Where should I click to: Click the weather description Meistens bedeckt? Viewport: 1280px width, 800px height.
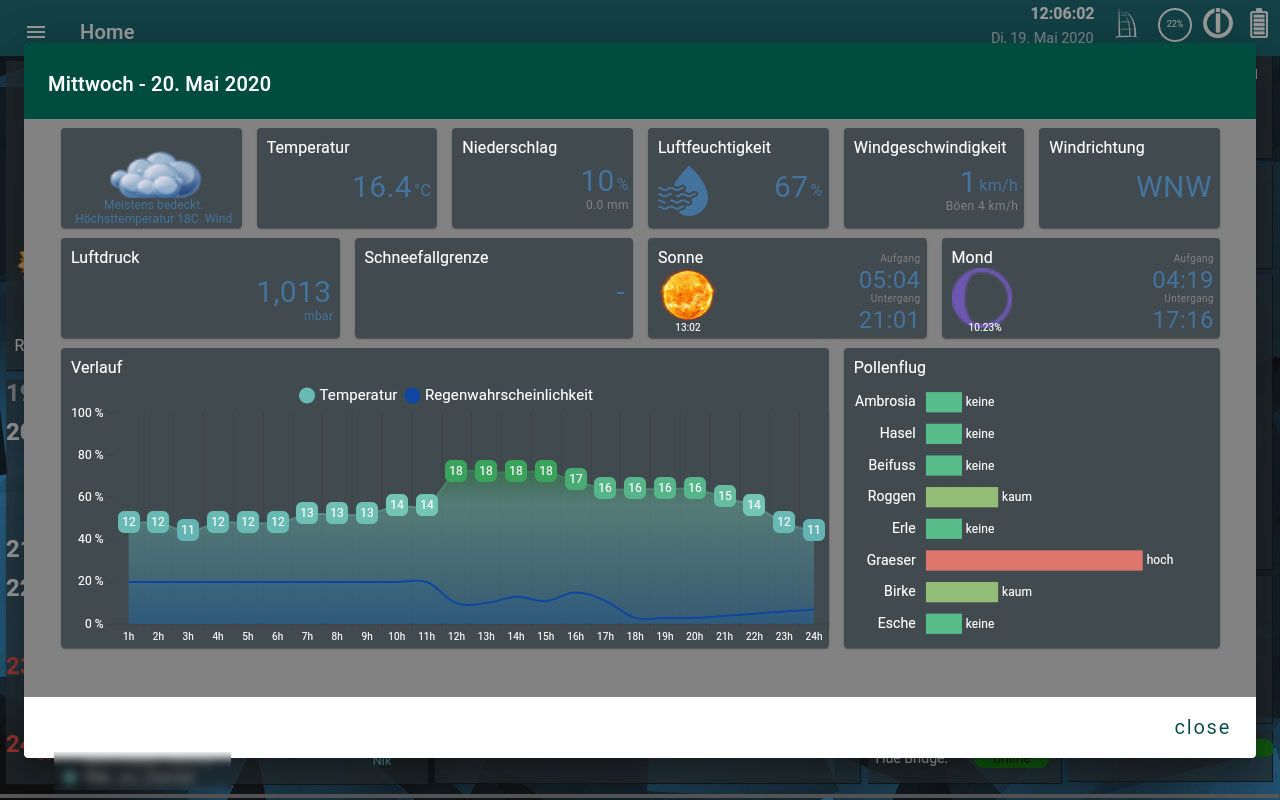pos(153,205)
